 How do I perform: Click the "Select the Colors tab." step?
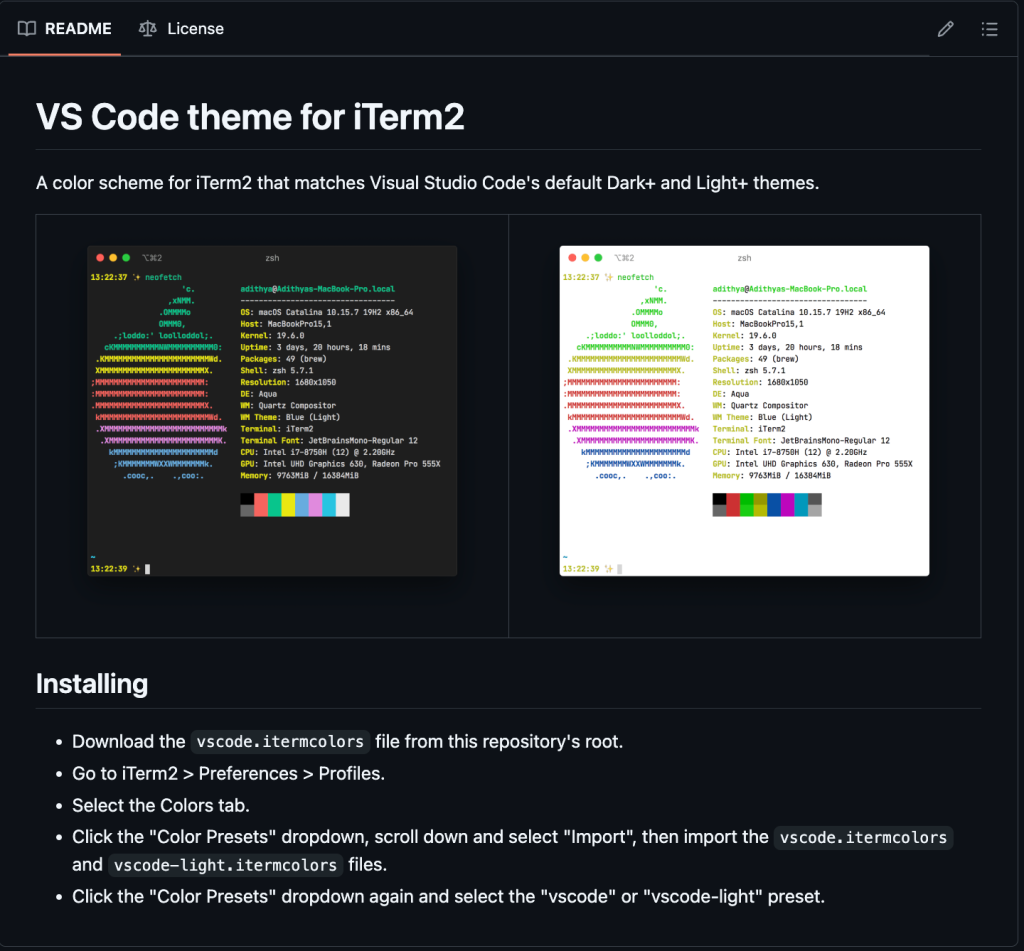161,805
